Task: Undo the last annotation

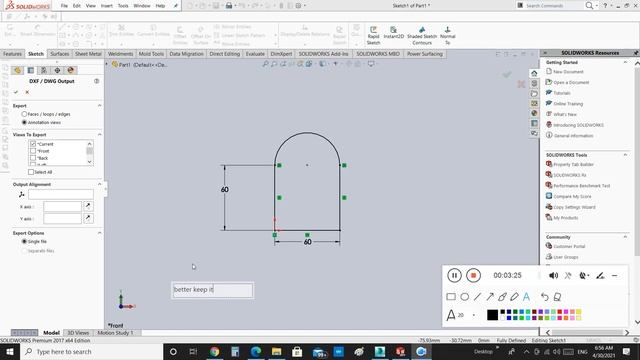Action: tap(544, 297)
